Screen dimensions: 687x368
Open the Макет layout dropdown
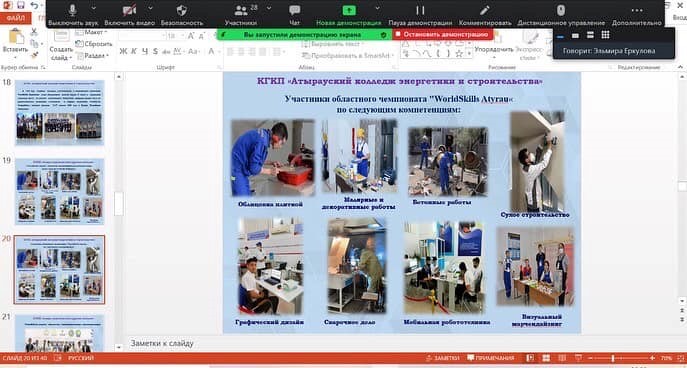click(x=91, y=32)
